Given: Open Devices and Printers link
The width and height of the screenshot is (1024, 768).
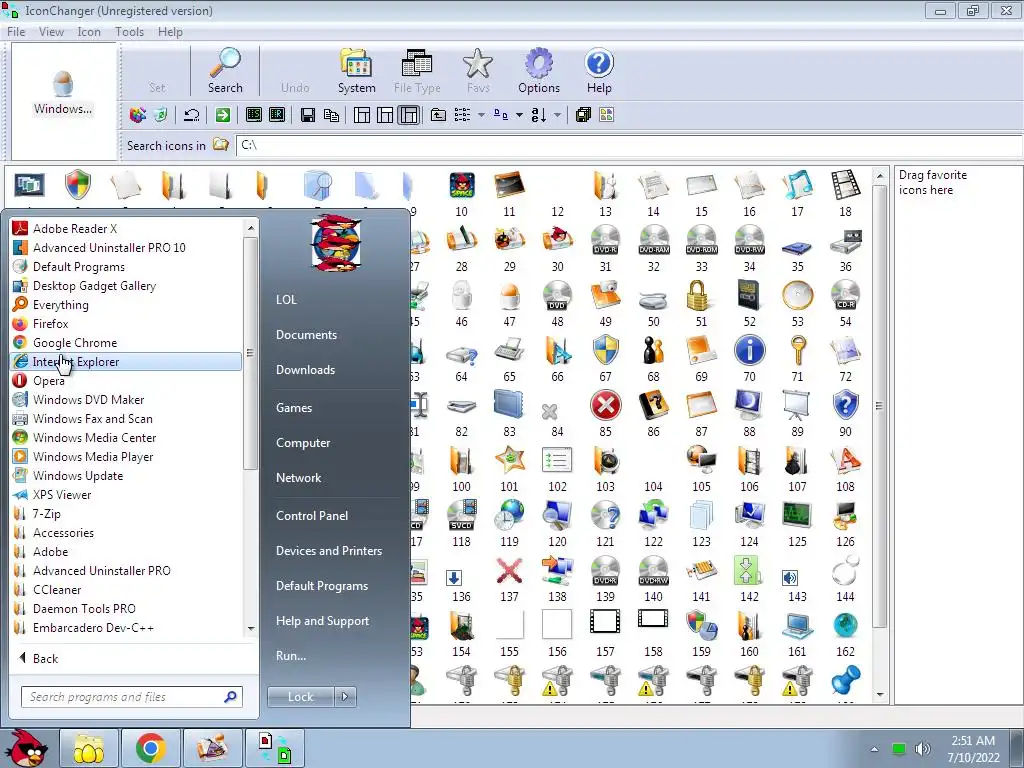Looking at the screenshot, I should (328, 551).
